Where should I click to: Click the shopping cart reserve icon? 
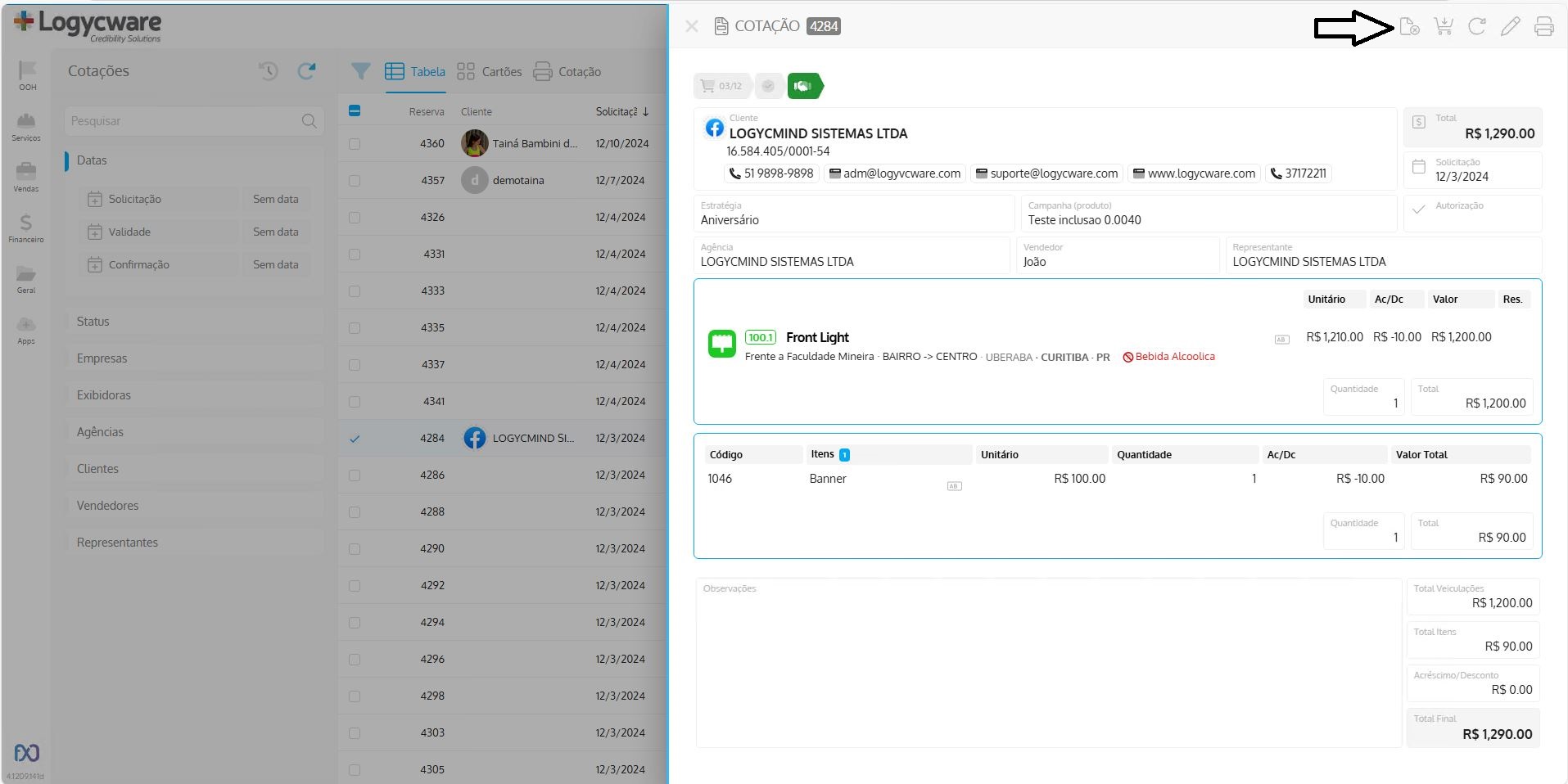pos(1444,27)
